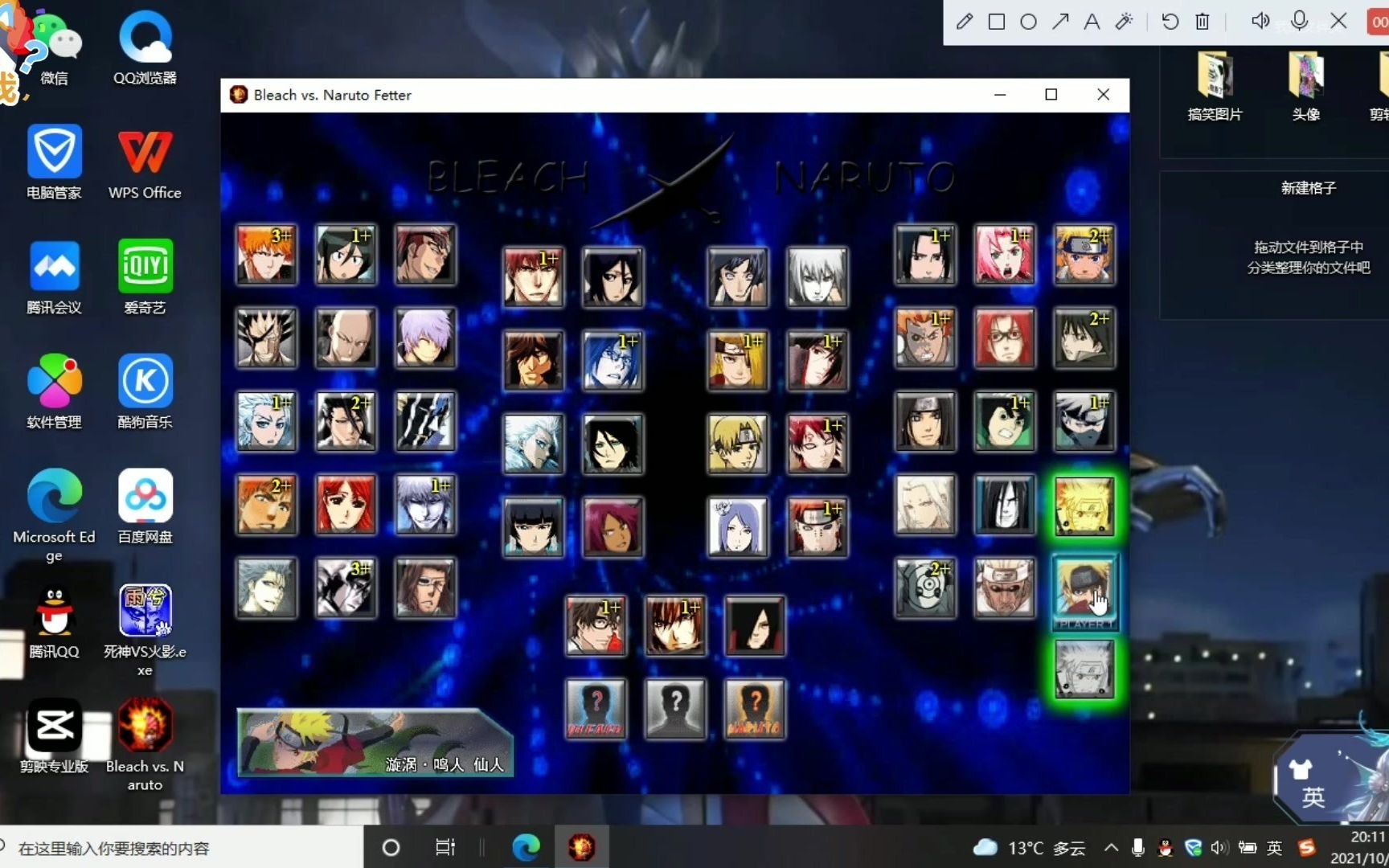This screenshot has width=1389, height=868.
Task: Select purple-haired Konan portrait
Action: pyautogui.click(x=737, y=528)
